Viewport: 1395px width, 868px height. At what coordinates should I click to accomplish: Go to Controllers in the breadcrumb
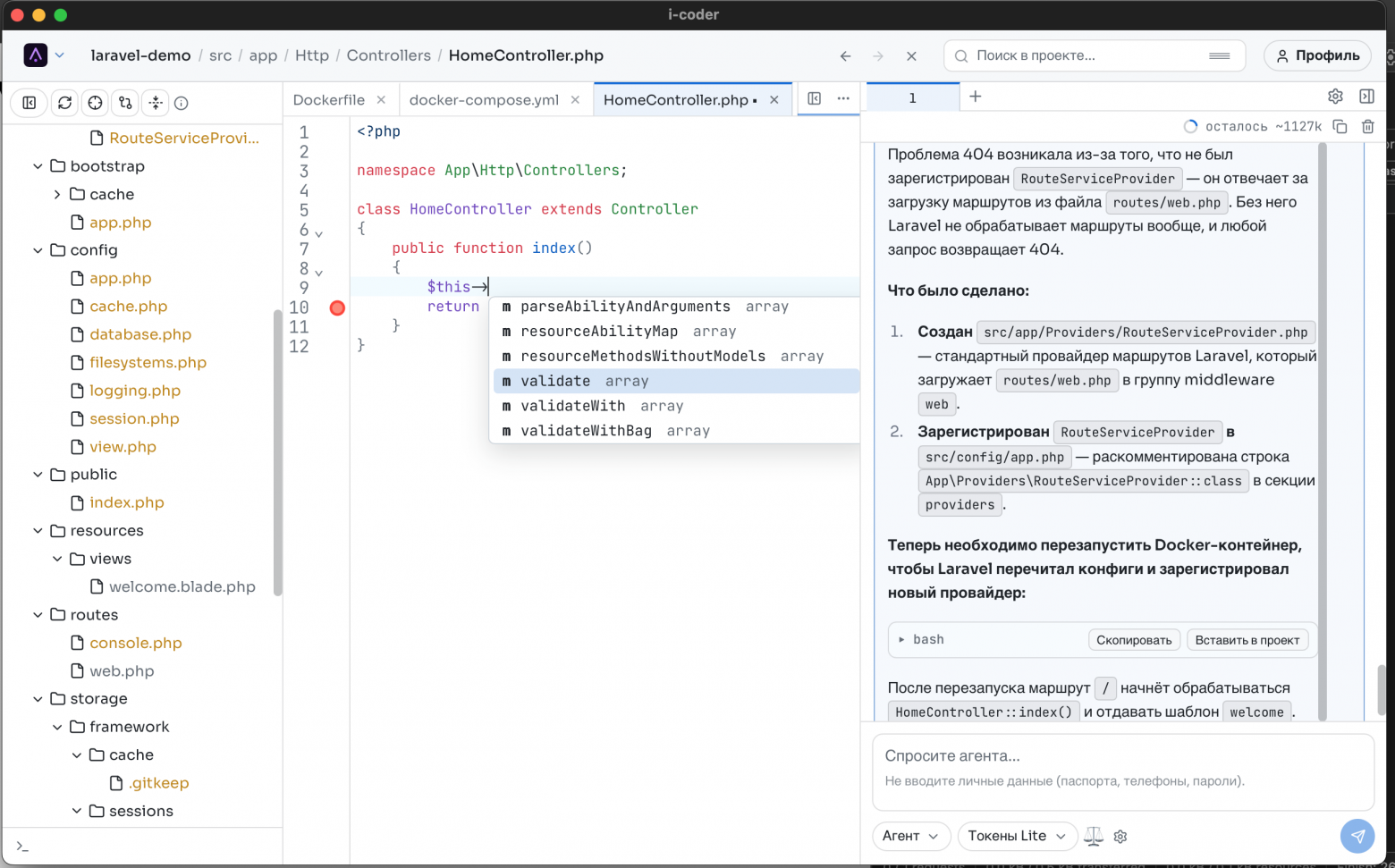click(389, 55)
